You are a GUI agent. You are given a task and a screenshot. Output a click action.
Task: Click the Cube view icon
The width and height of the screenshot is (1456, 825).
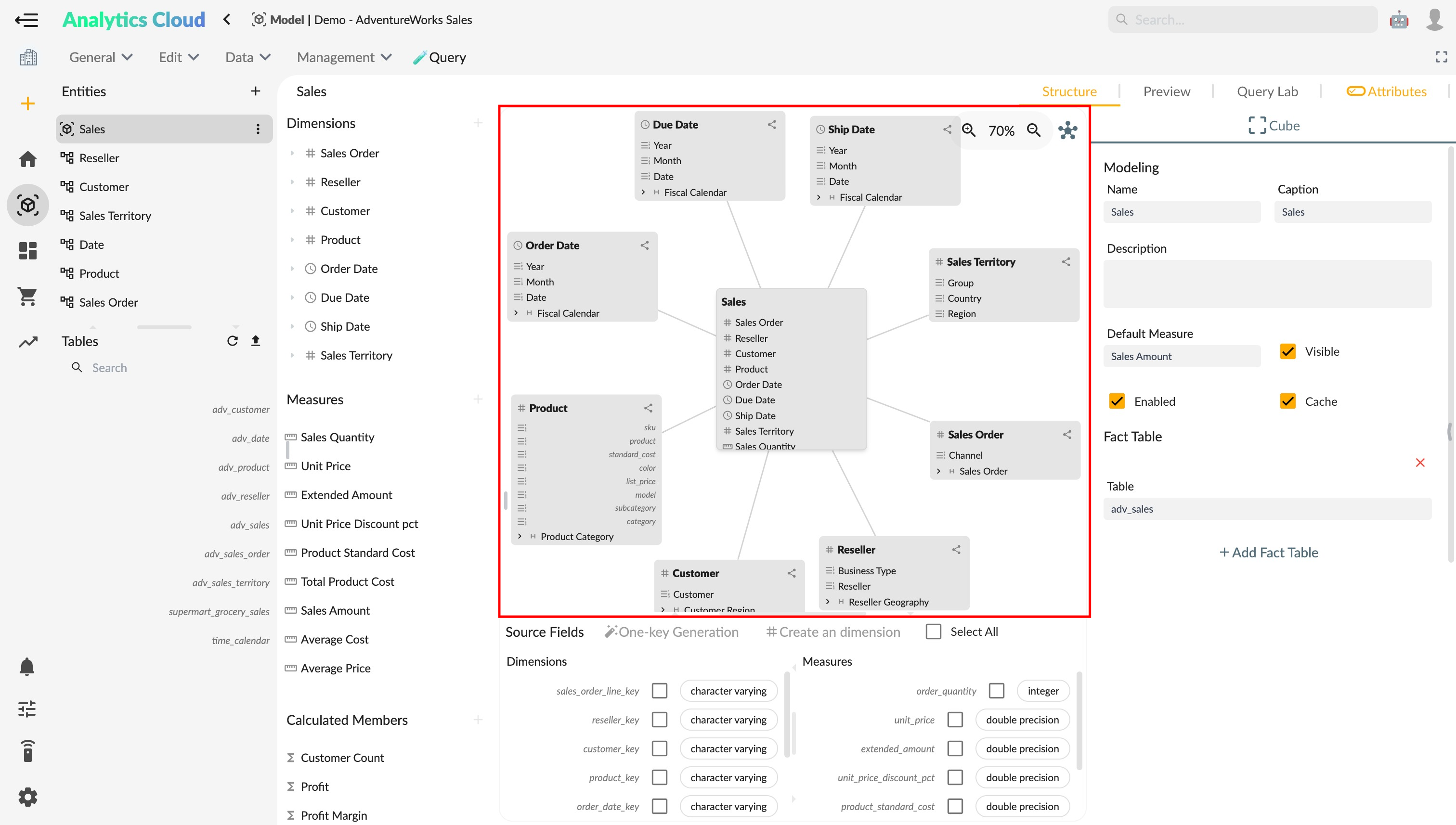coord(1257,124)
